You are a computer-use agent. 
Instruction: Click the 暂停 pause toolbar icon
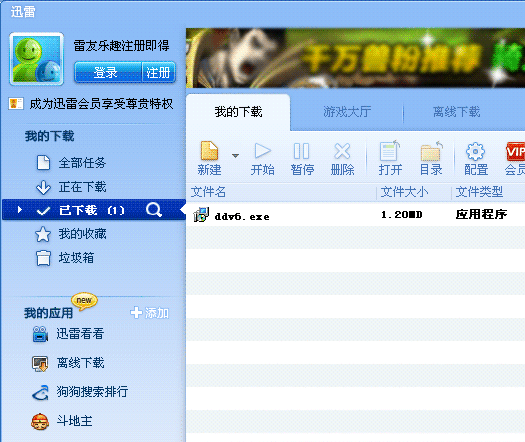click(302, 151)
